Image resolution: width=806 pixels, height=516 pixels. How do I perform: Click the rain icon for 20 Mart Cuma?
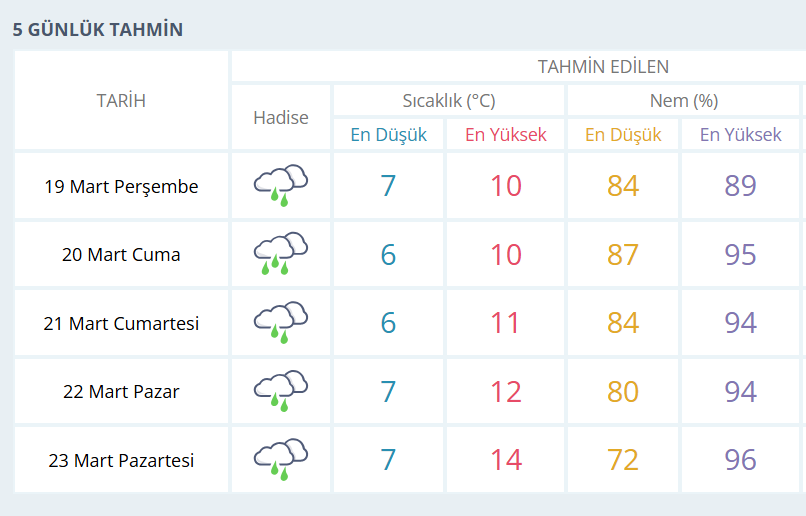[280, 254]
